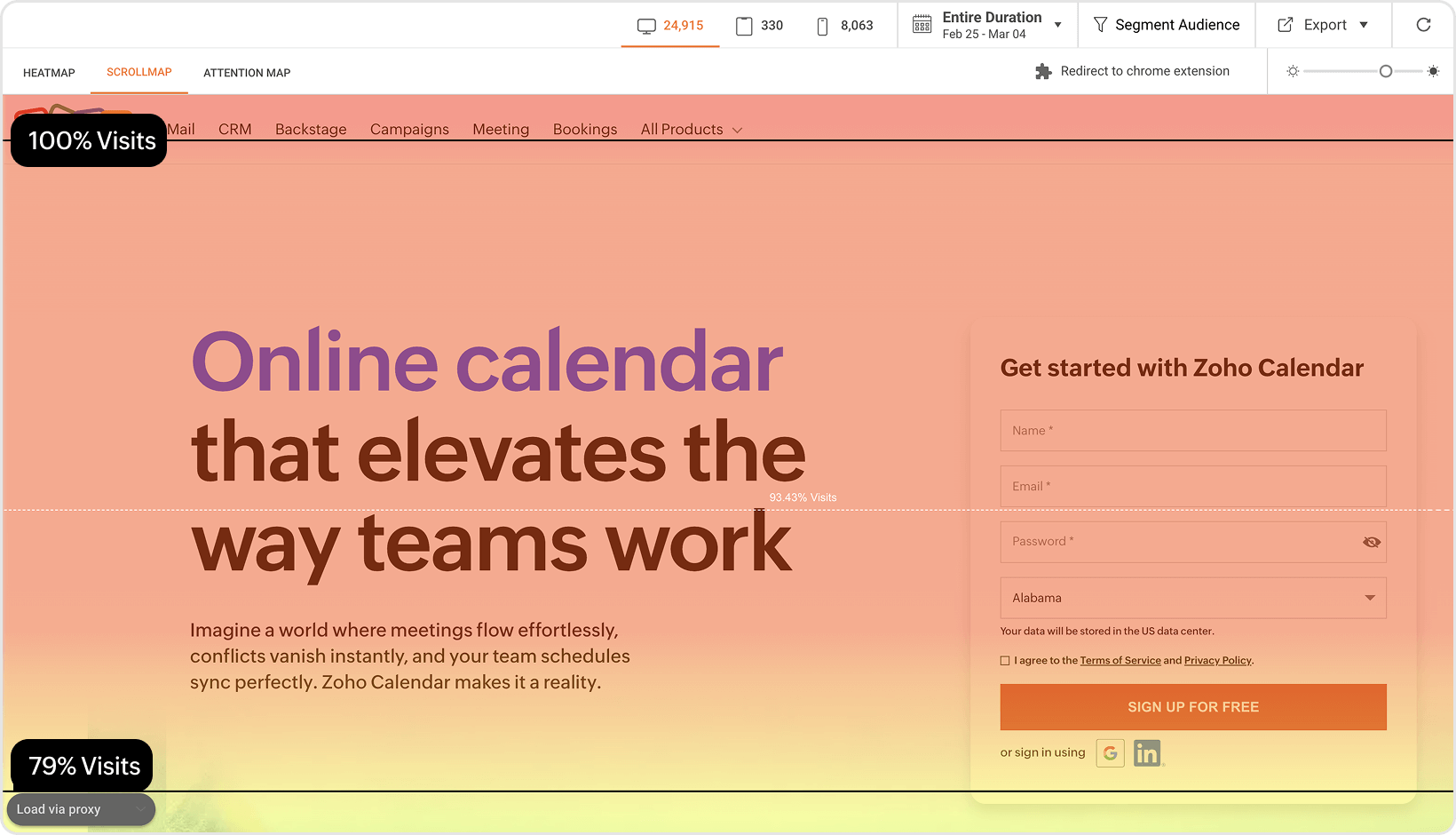Click the Email input field
1456x835 pixels.
coord(1193,487)
